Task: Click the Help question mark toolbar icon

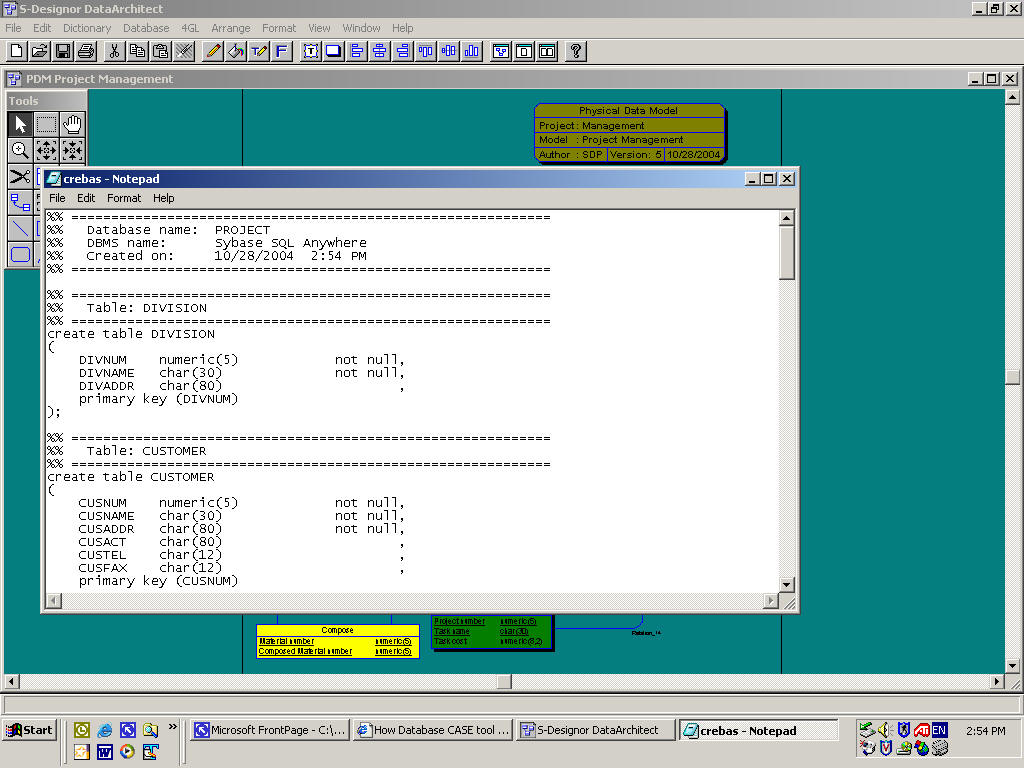Action: coord(575,51)
